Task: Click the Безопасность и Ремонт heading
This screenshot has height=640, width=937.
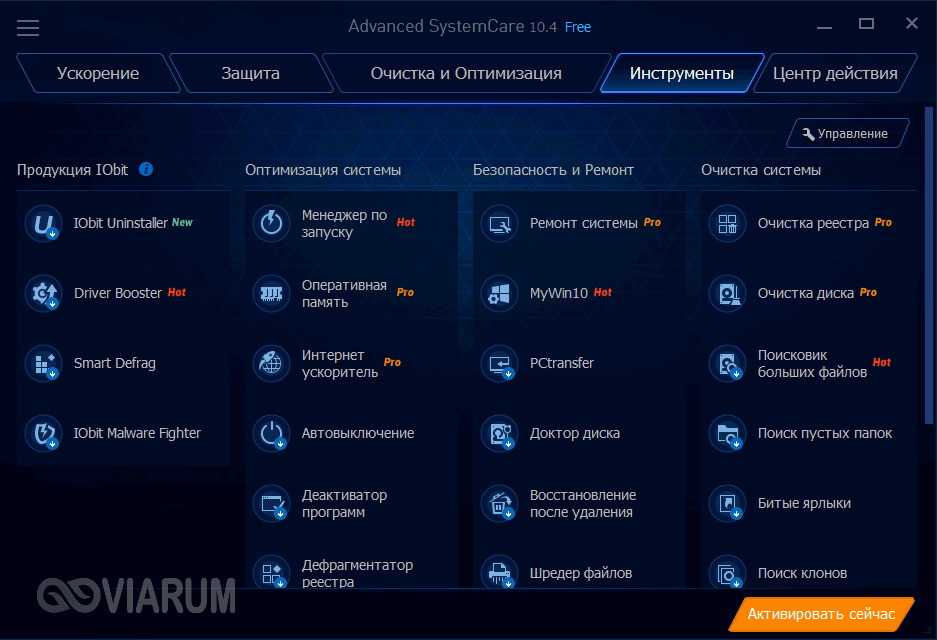Action: pos(553,170)
